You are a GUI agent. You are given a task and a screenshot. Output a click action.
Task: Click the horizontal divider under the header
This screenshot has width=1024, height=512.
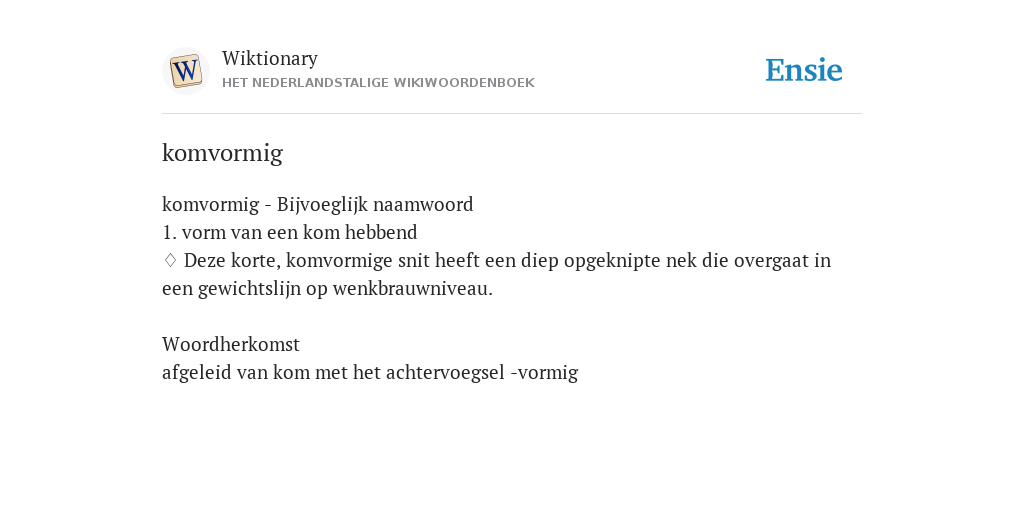pos(512,114)
